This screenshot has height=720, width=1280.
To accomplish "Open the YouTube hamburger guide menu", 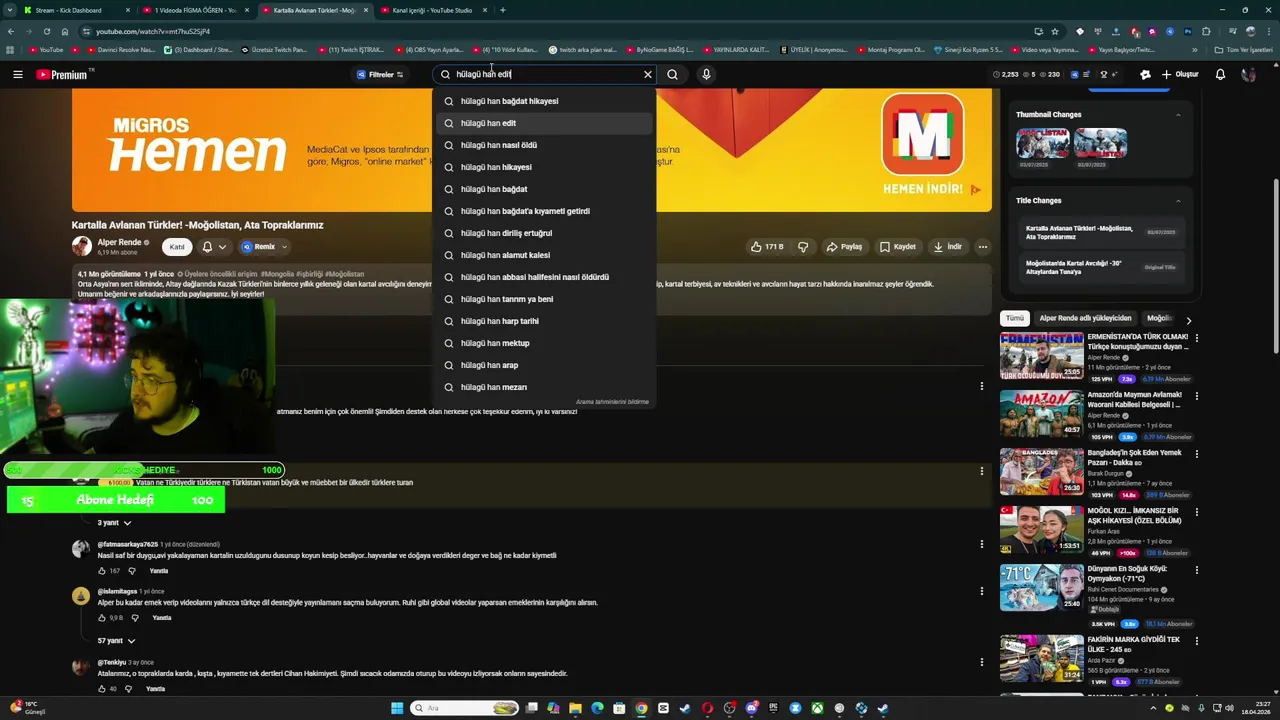I will pos(17,74).
